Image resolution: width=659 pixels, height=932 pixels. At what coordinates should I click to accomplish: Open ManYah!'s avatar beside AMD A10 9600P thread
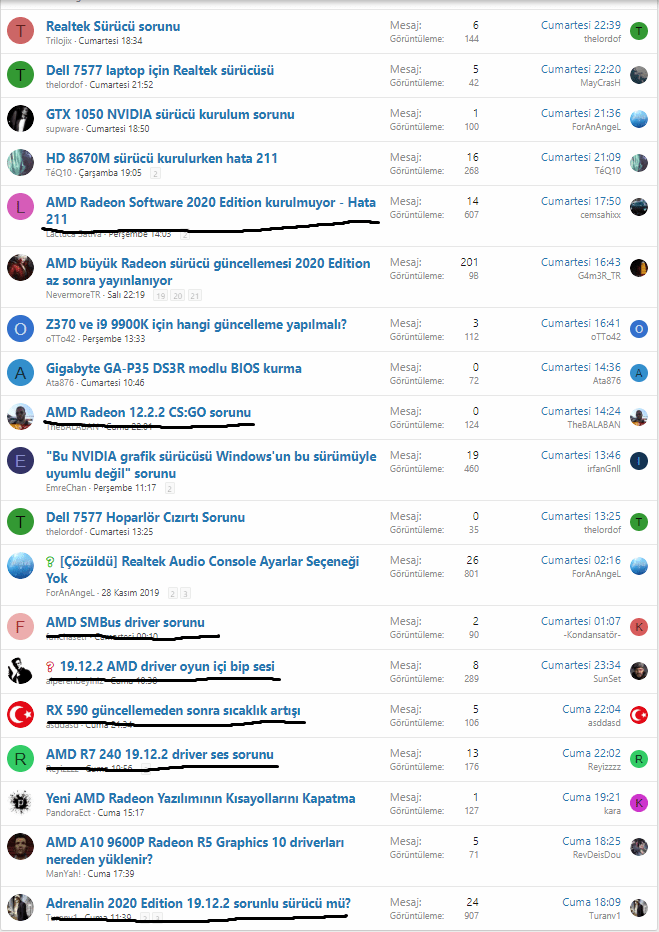(20, 846)
